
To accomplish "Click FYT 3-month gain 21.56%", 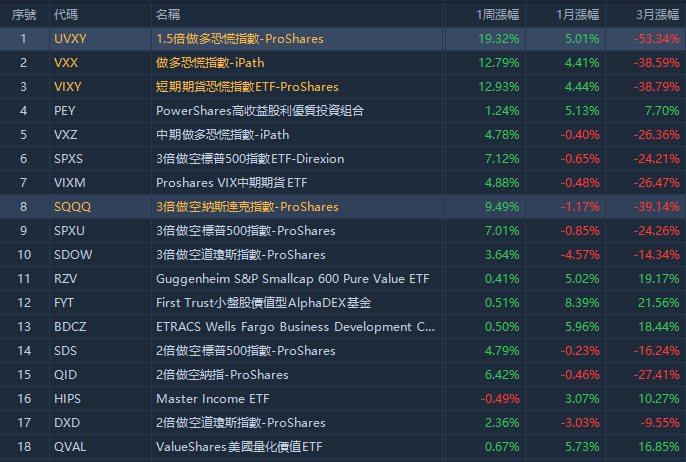I will [659, 303].
